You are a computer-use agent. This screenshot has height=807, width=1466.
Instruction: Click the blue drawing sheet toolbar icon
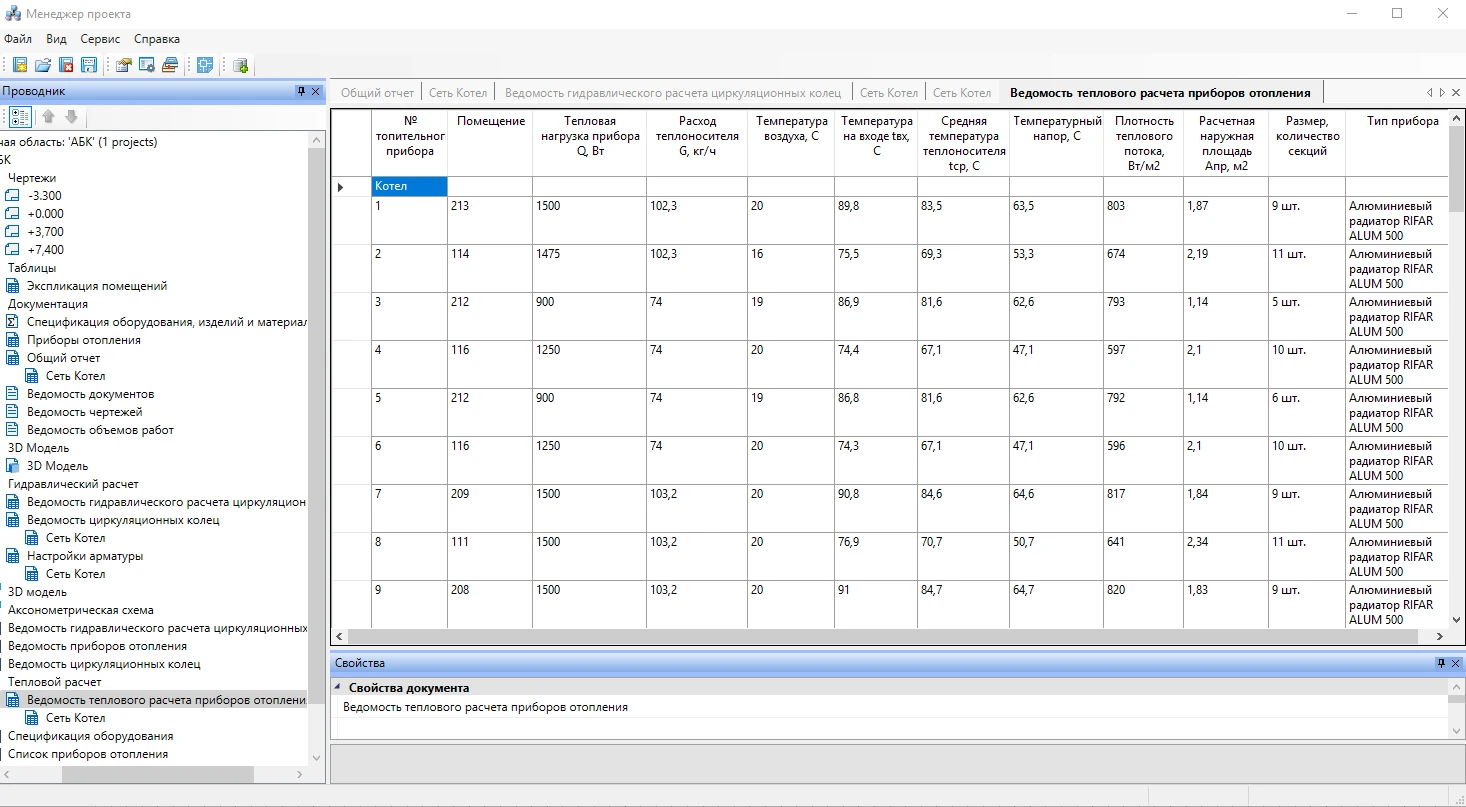tap(205, 66)
